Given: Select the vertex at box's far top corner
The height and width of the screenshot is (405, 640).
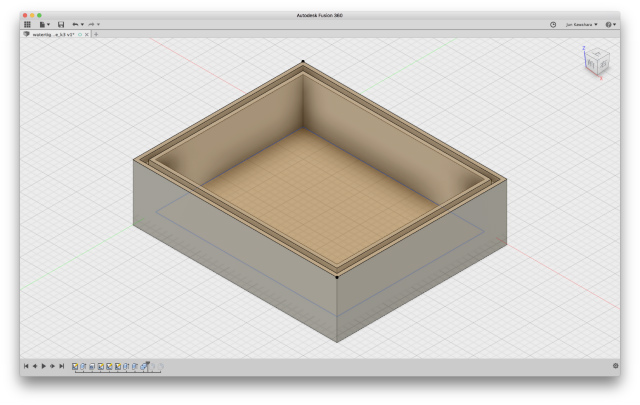Looking at the screenshot, I should (303, 61).
